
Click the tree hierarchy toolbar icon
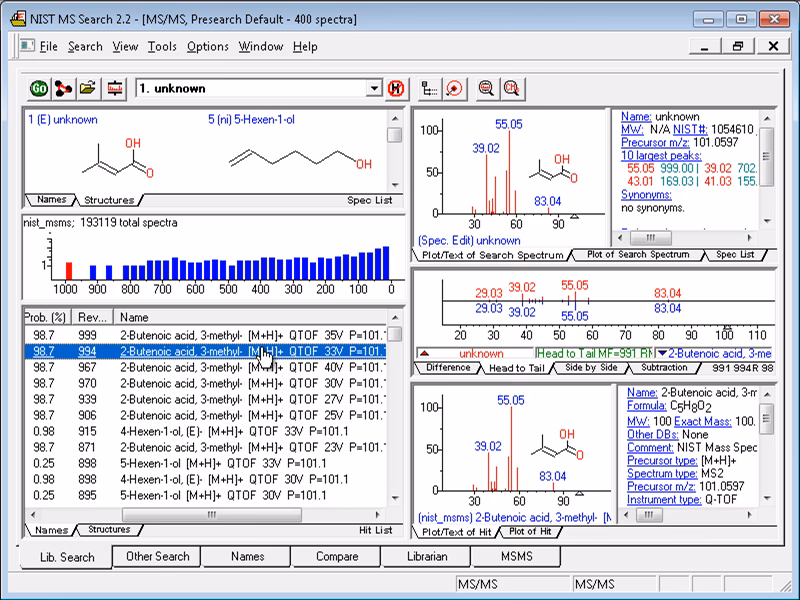click(x=430, y=88)
